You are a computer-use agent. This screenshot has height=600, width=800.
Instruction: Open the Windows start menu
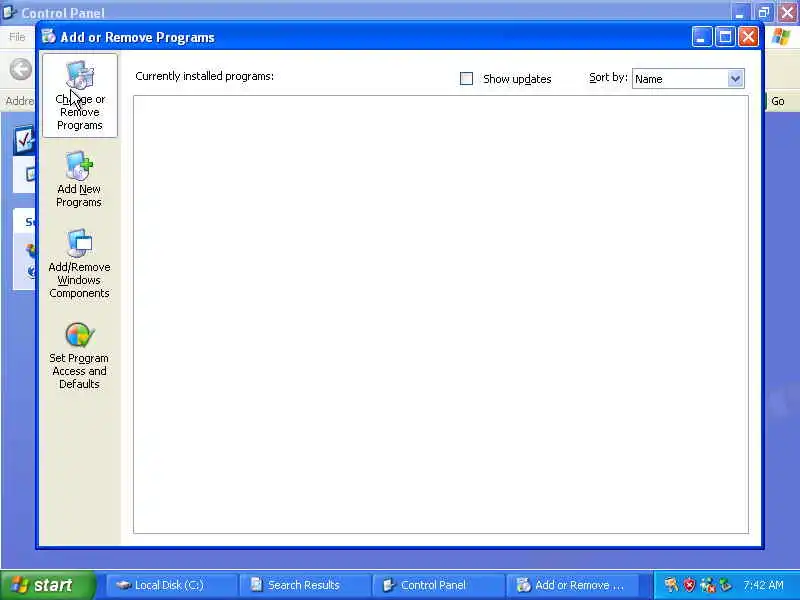click(47, 585)
